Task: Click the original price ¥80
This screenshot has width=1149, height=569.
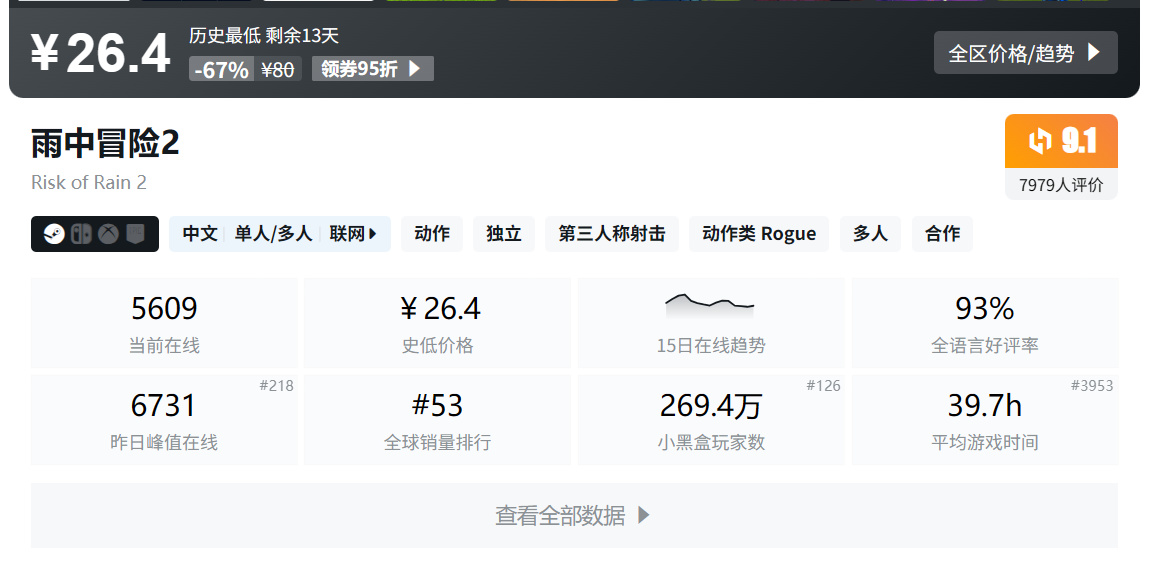Action: coord(278,70)
